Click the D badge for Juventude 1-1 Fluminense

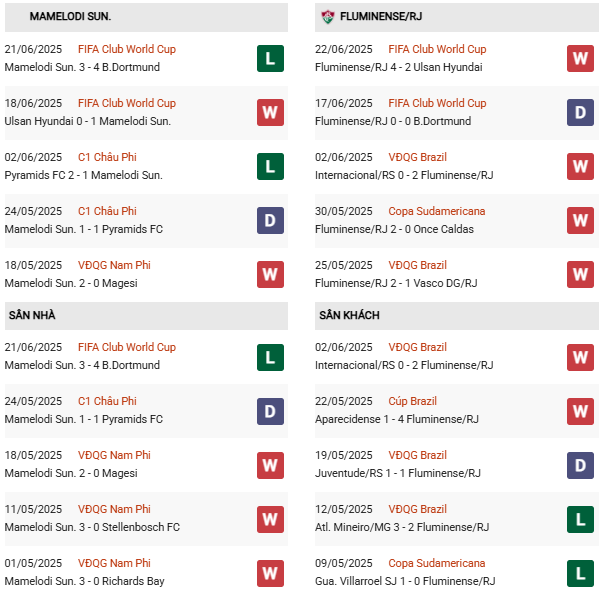pos(581,464)
